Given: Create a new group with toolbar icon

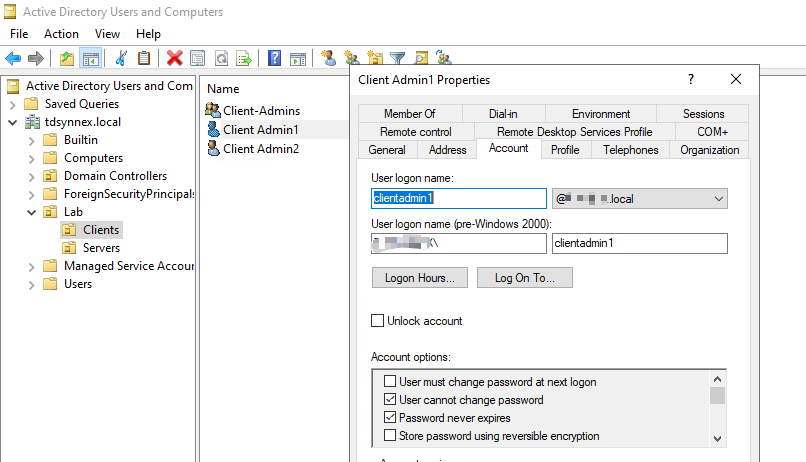Looking at the screenshot, I should click(352, 58).
